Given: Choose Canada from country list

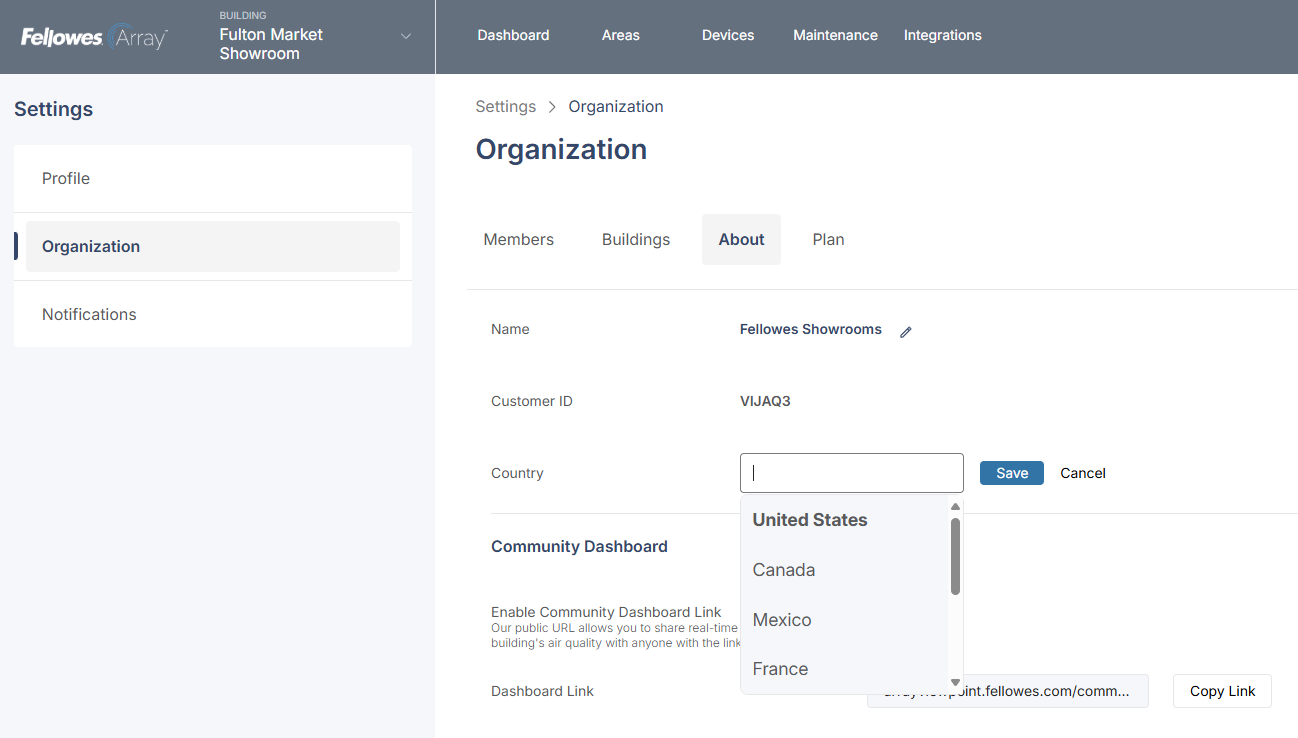Looking at the screenshot, I should (x=844, y=570).
